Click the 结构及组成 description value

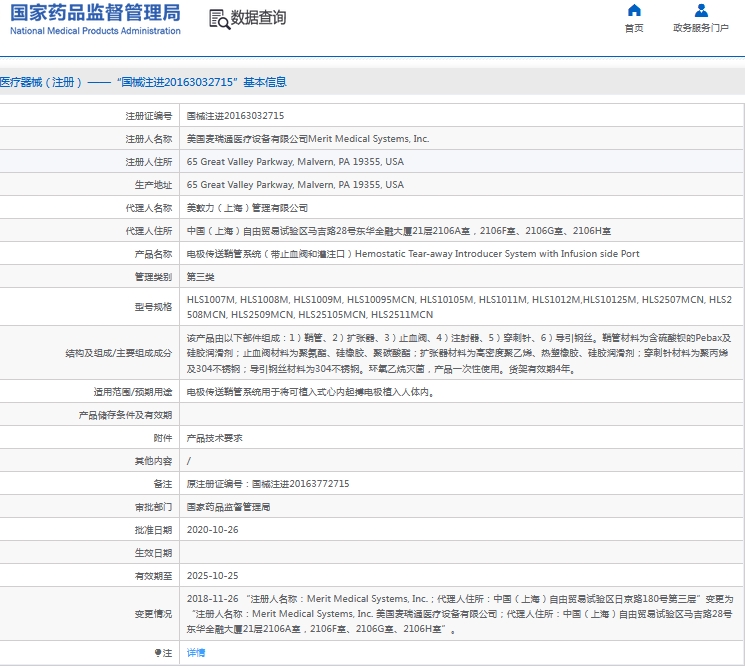point(458,353)
